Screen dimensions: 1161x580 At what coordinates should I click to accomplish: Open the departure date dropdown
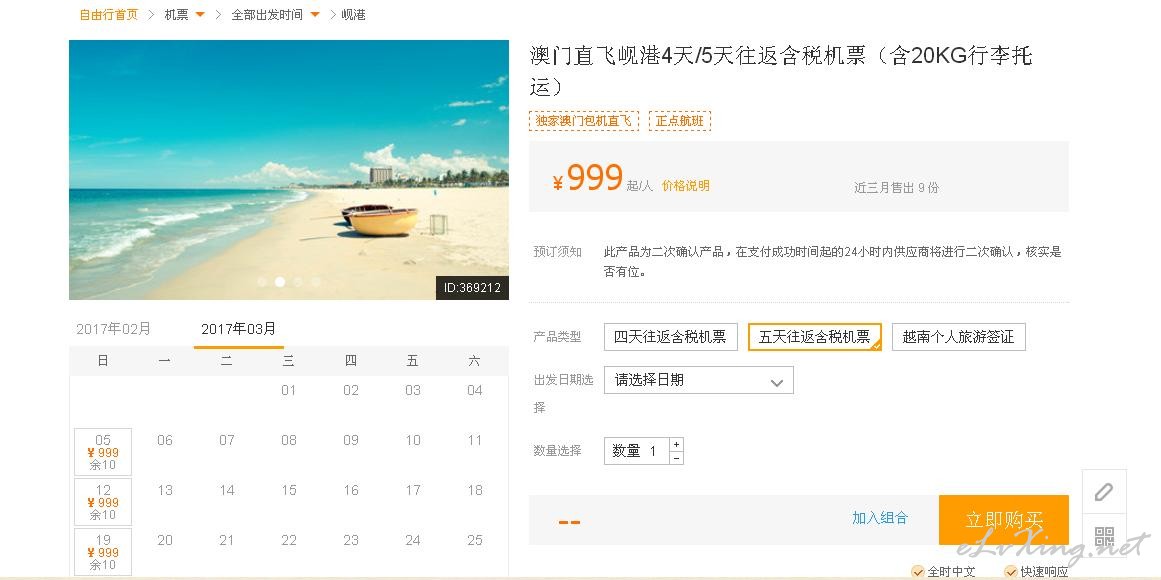coord(698,380)
